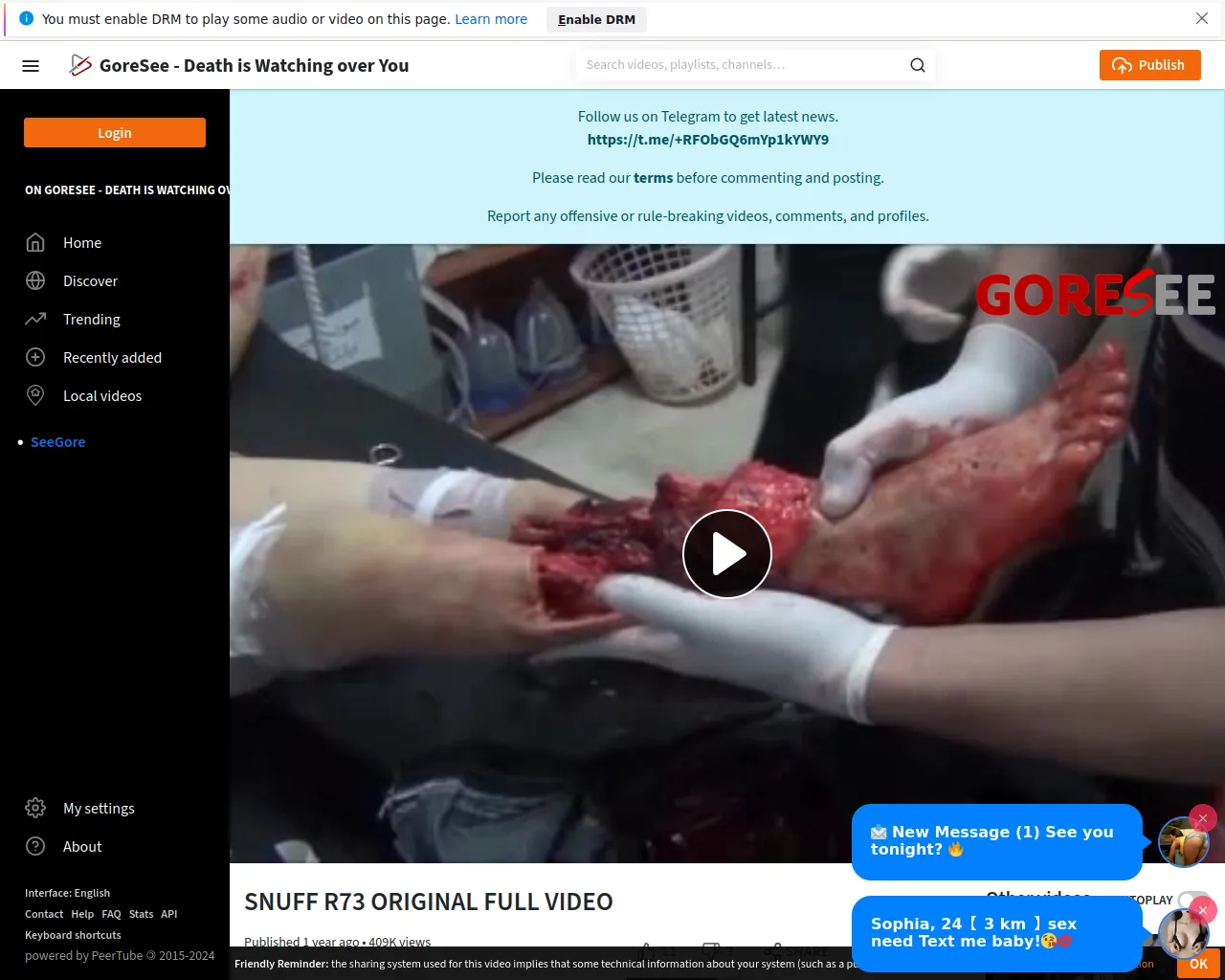Open the Telegram invite link
The height and width of the screenshot is (980, 1225).
click(707, 140)
